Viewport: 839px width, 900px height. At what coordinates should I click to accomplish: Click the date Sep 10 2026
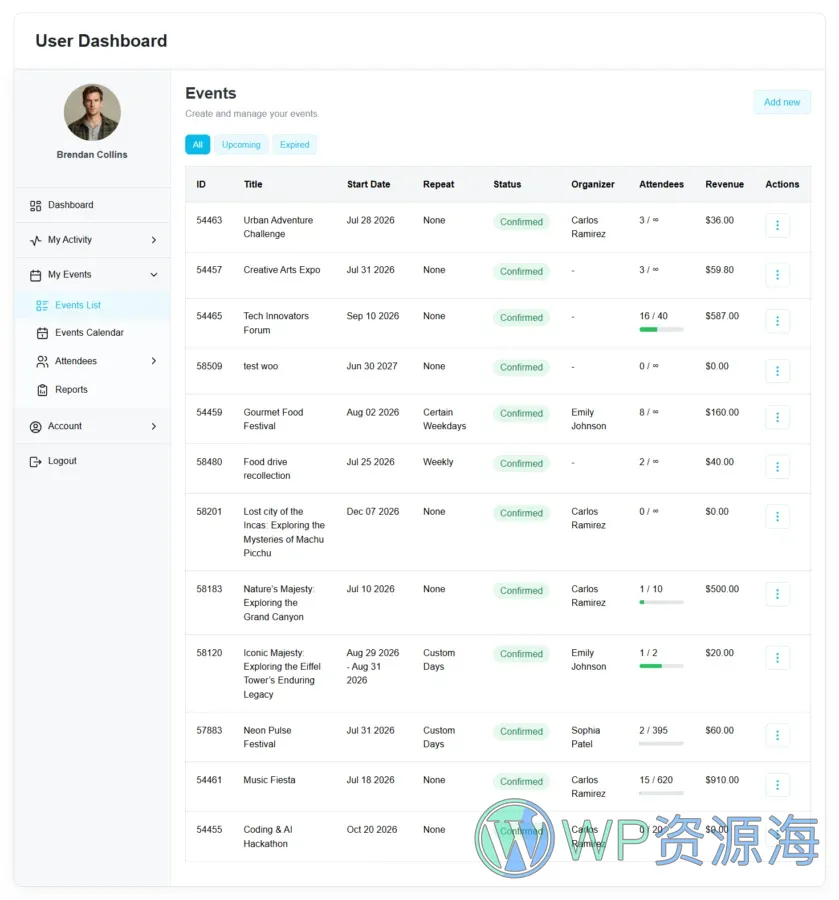[372, 316]
